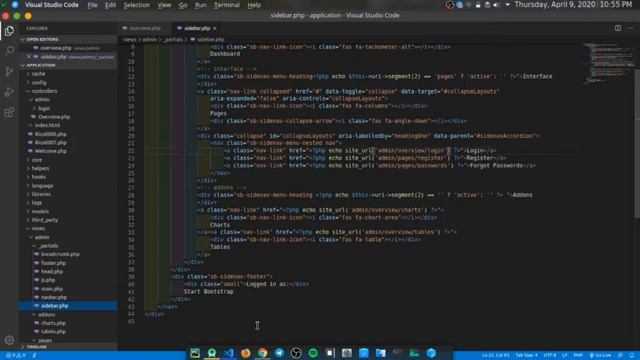
Task: Open the Help menu
Action: click(254, 5)
